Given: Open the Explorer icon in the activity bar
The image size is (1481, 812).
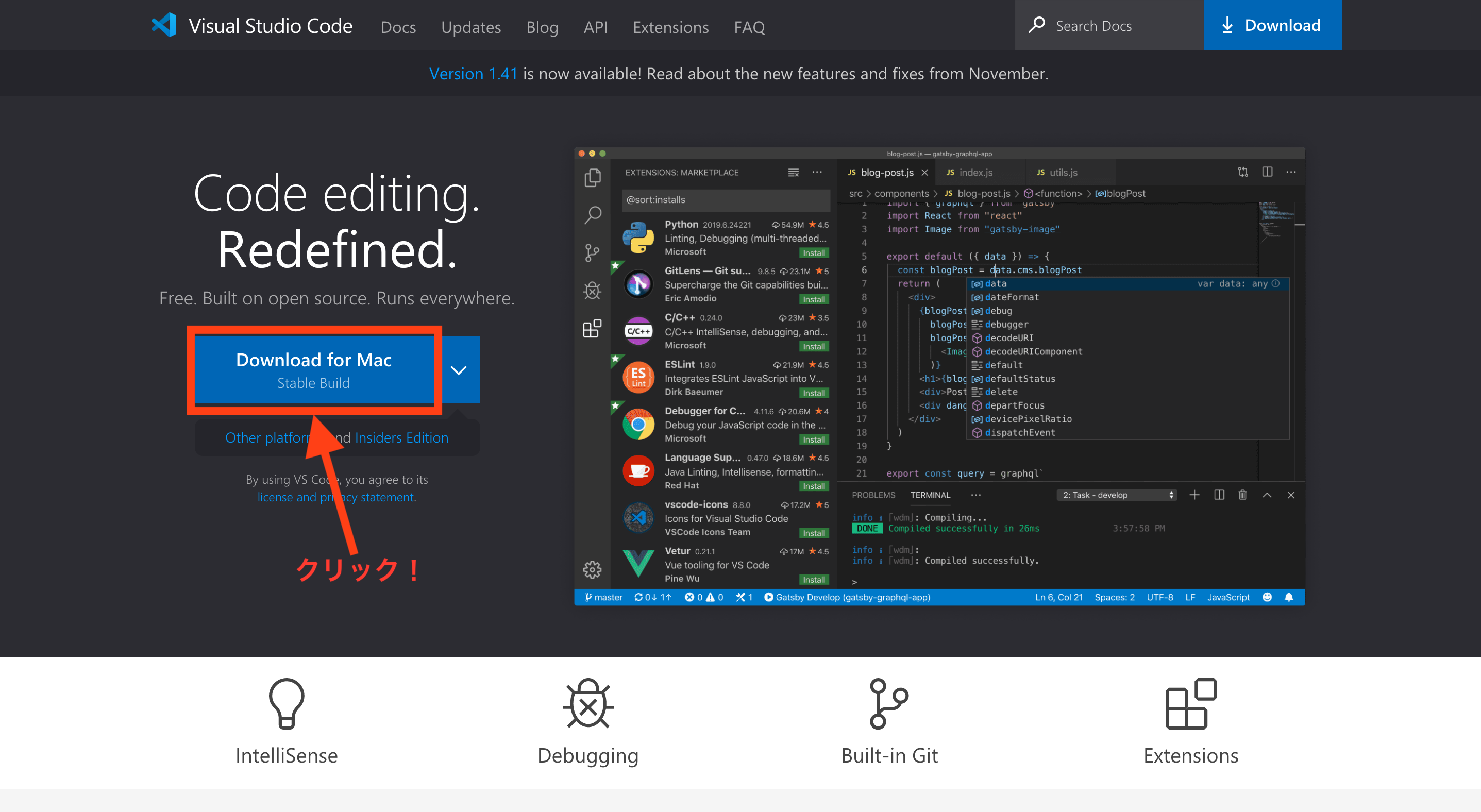Looking at the screenshot, I should point(592,178).
